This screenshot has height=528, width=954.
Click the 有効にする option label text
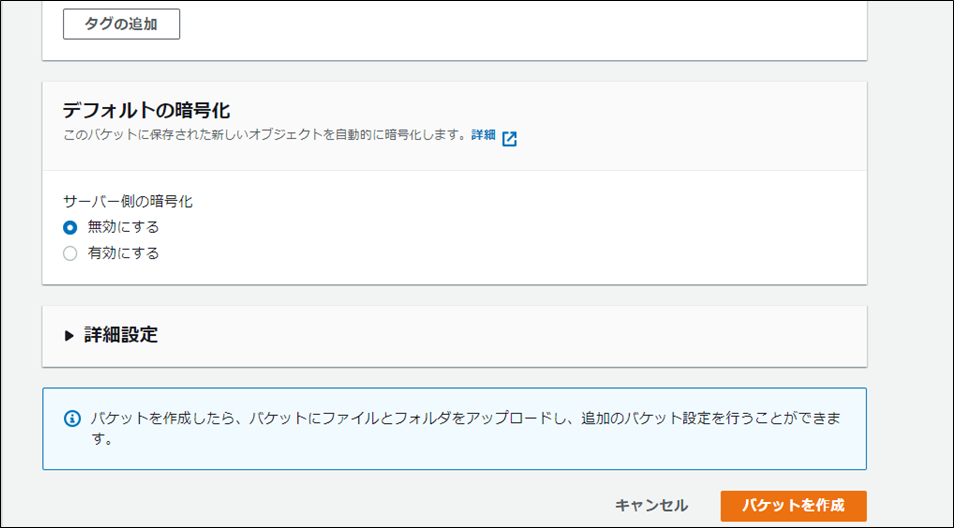point(123,253)
